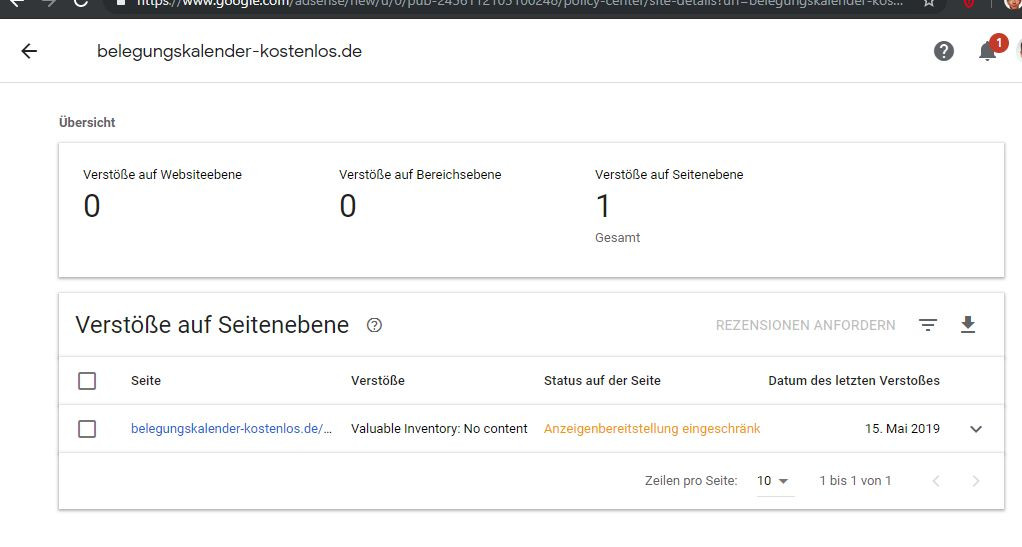Download the page-level violations list
The height and width of the screenshot is (547, 1022).
[967, 325]
